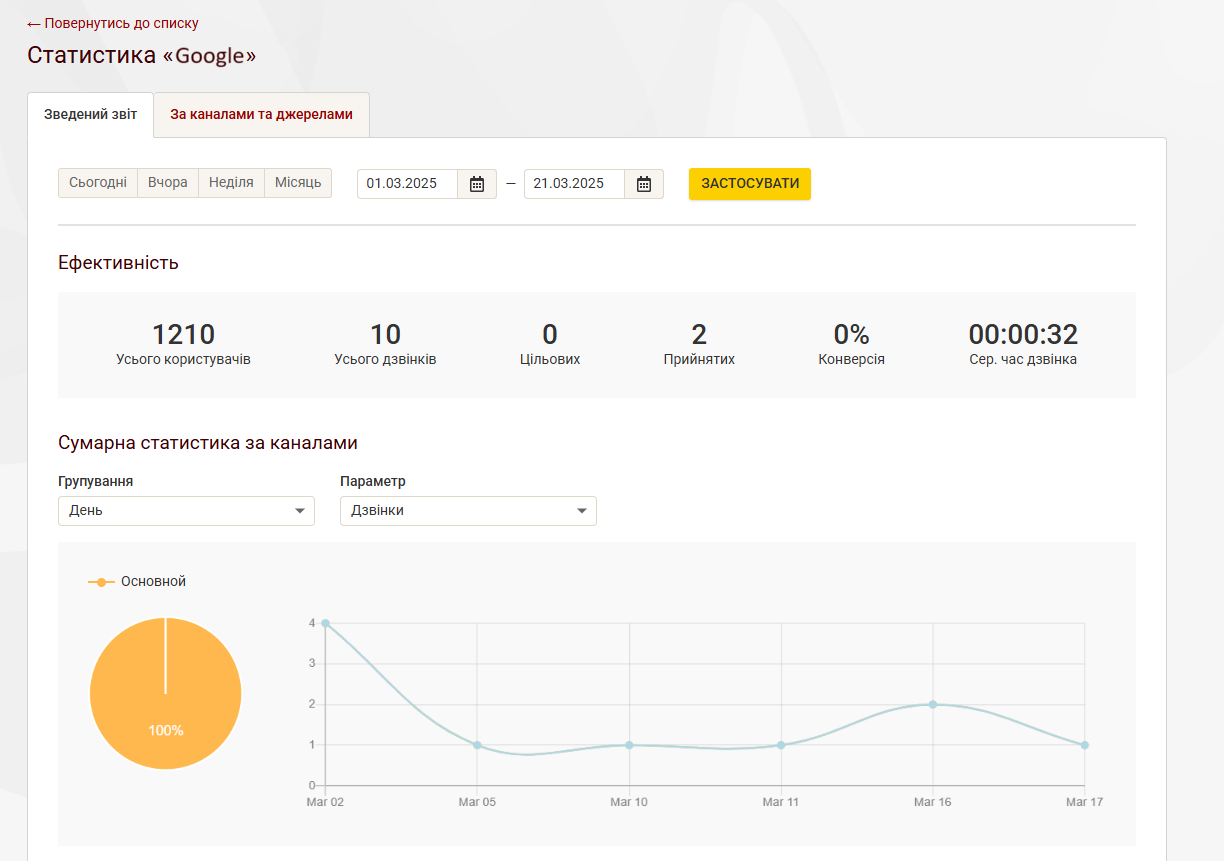Go back via Повернутись до списку link

point(113,23)
